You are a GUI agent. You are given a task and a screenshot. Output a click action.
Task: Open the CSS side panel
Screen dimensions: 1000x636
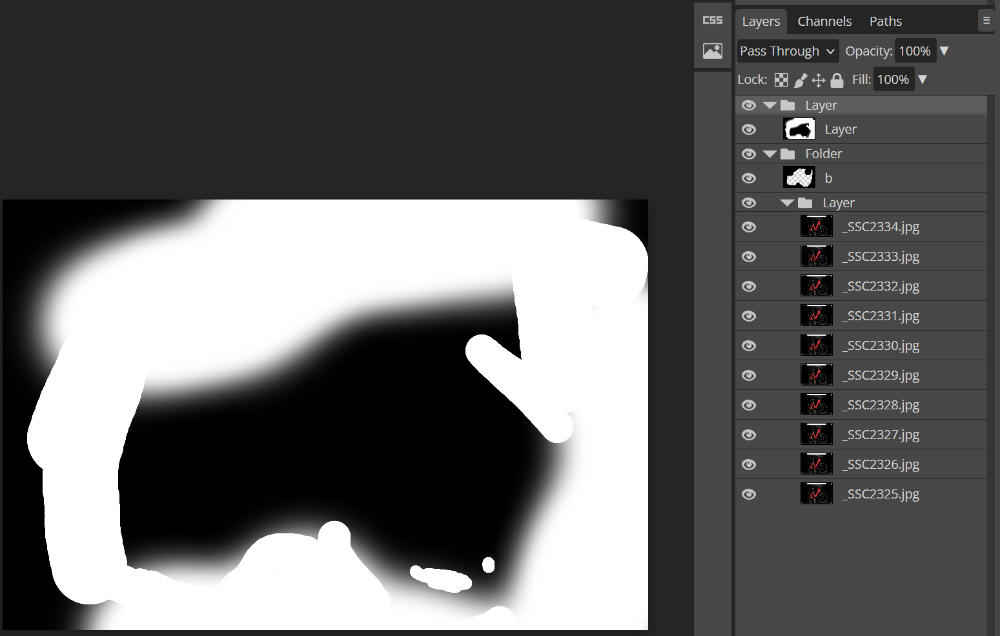coord(712,20)
